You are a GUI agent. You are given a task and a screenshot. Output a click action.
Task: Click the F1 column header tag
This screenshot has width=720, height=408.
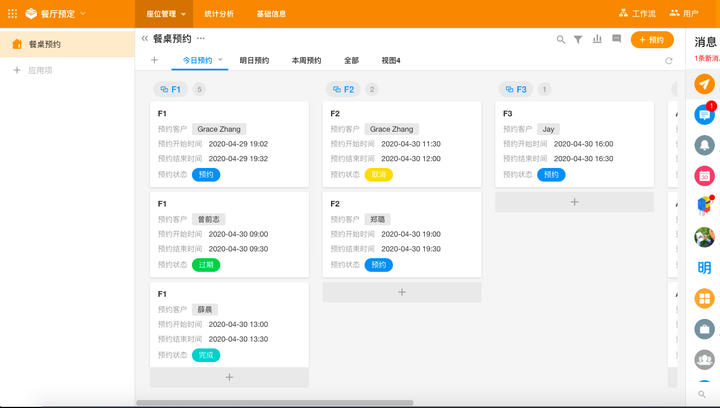click(170, 89)
